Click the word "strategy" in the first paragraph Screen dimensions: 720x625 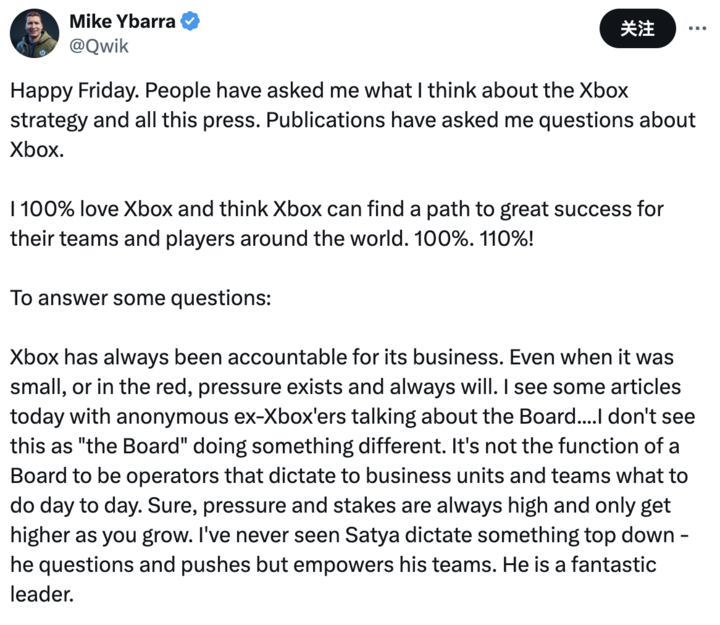[49, 121]
